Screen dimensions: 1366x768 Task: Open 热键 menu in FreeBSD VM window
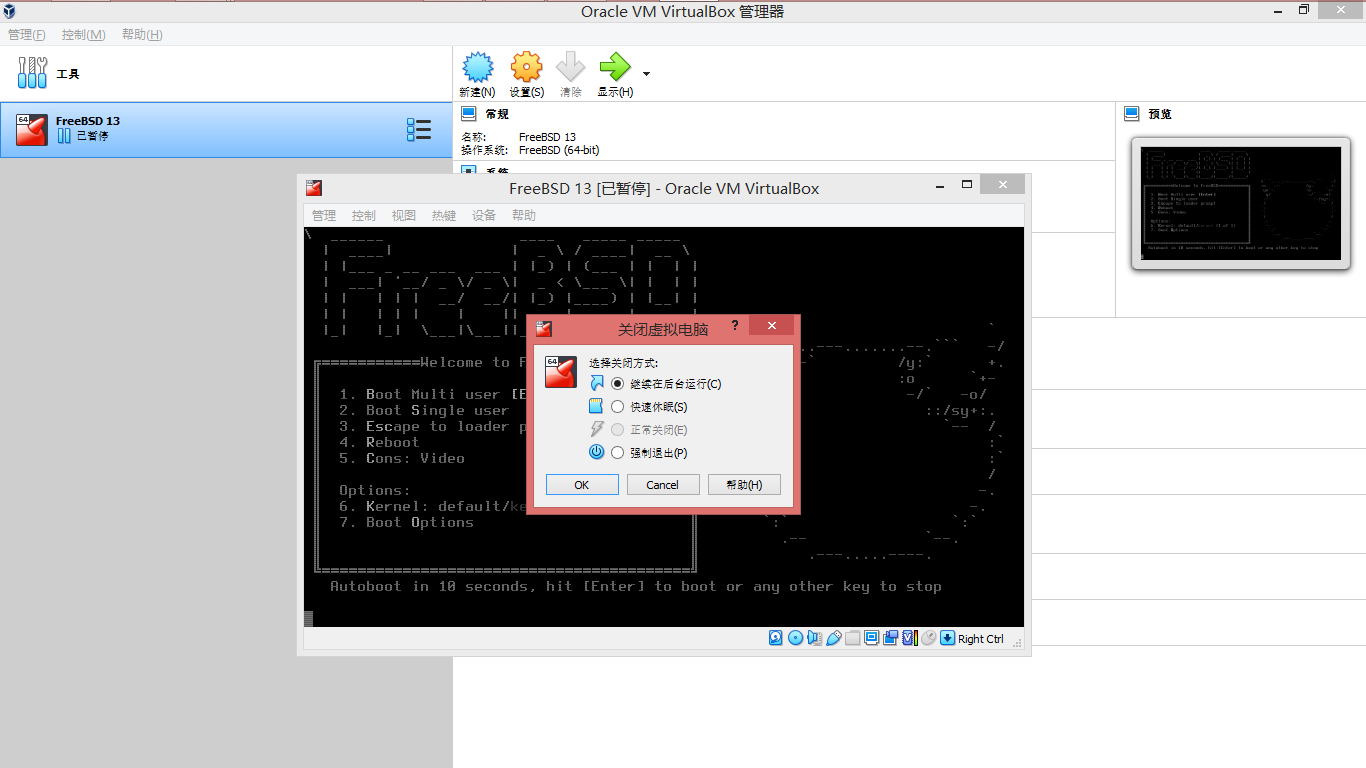tap(444, 215)
